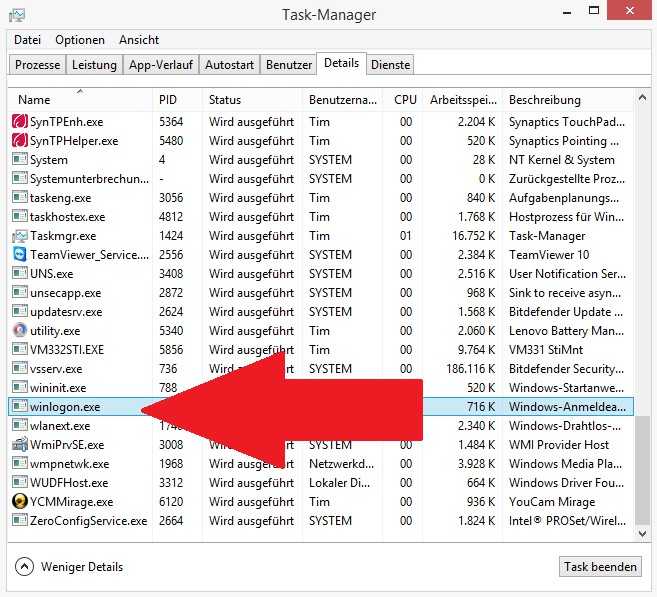Click the Systemunterbrechungen process icon
Screen dimensions: 657x597
point(20,178)
